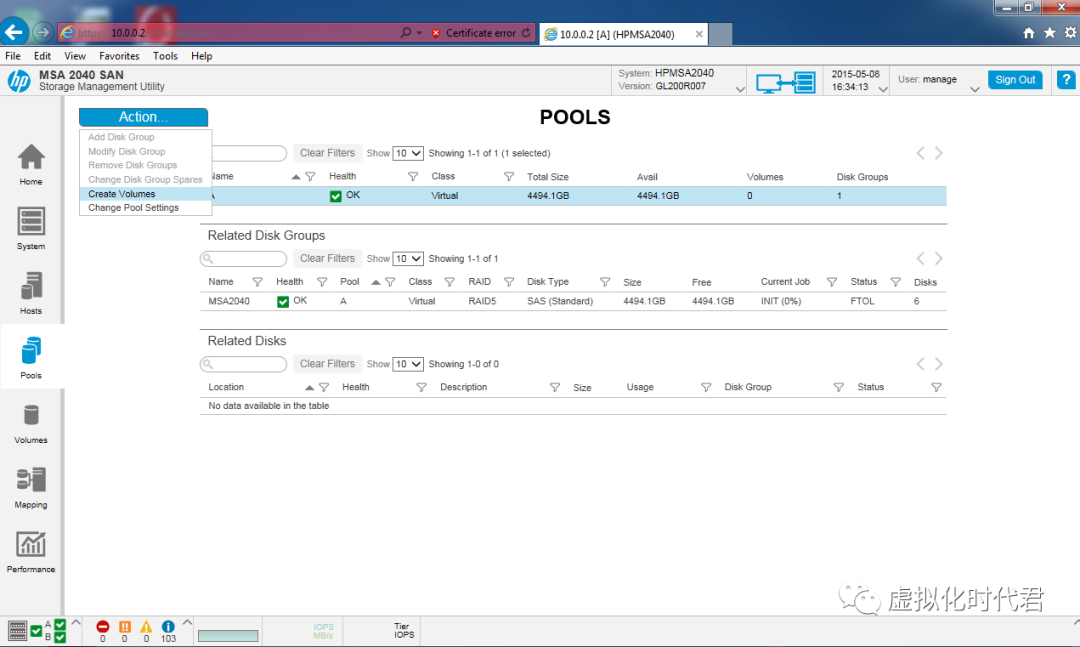The width and height of the screenshot is (1080, 647).
Task: Click the Related Disk Groups search field
Action: pyautogui.click(x=243, y=259)
